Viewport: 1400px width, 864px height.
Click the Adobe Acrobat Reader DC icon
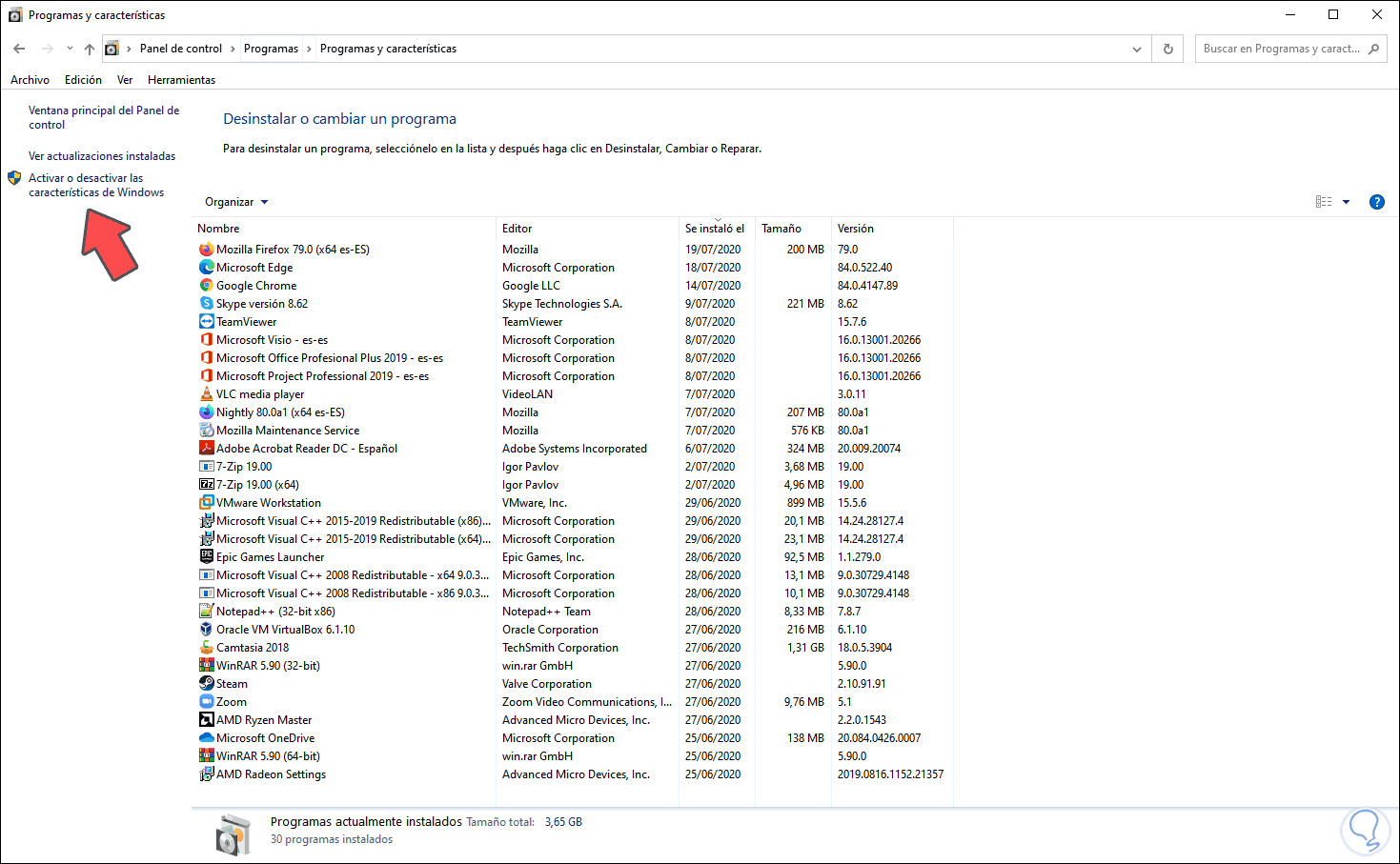tap(206, 449)
